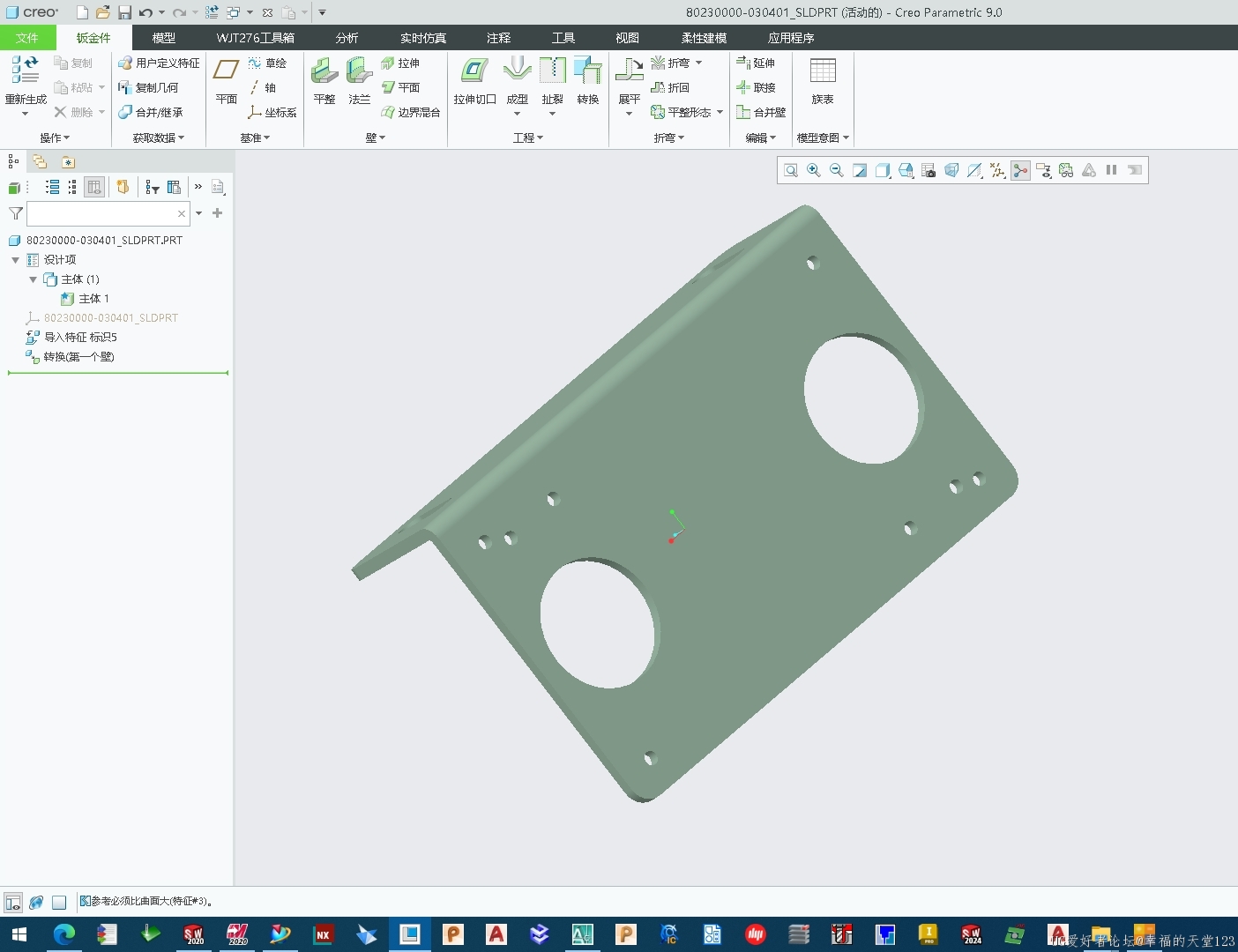
Task: Click the Rip (扯裂) tool icon
Action: [x=552, y=71]
